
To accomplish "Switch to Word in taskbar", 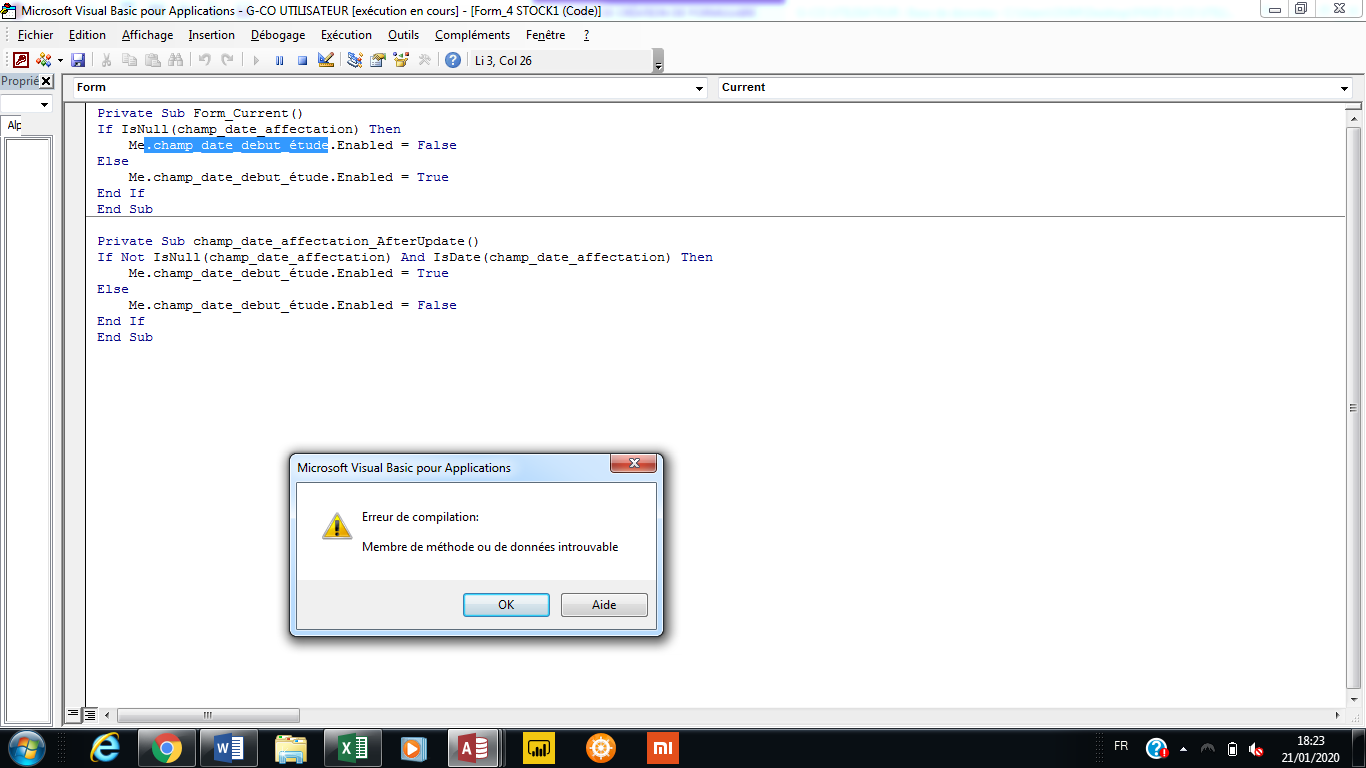I will pos(229,748).
